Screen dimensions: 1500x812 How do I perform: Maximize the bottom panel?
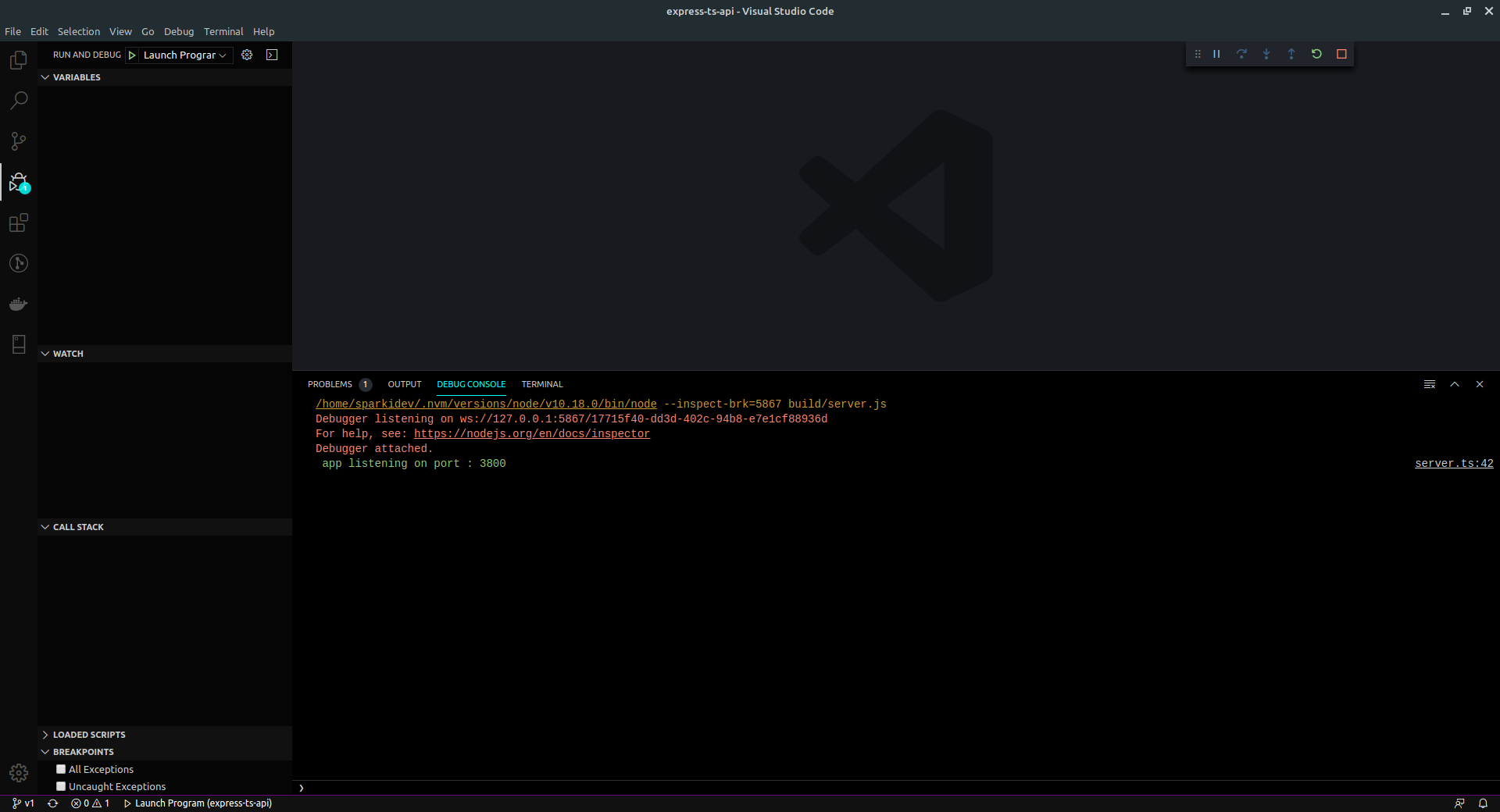(x=1455, y=384)
